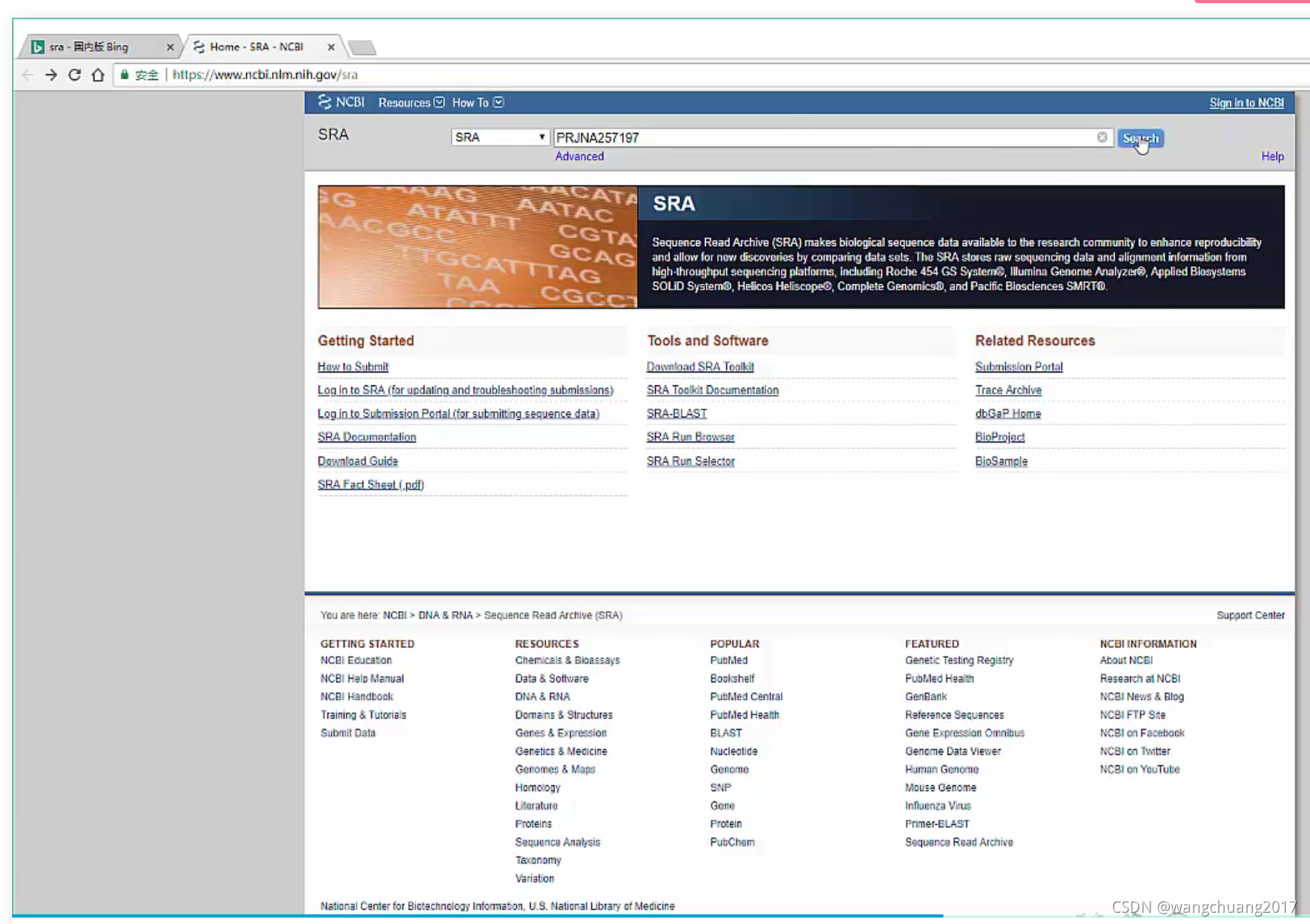
Task: Open the Taxonomy footer link
Action: [538, 860]
